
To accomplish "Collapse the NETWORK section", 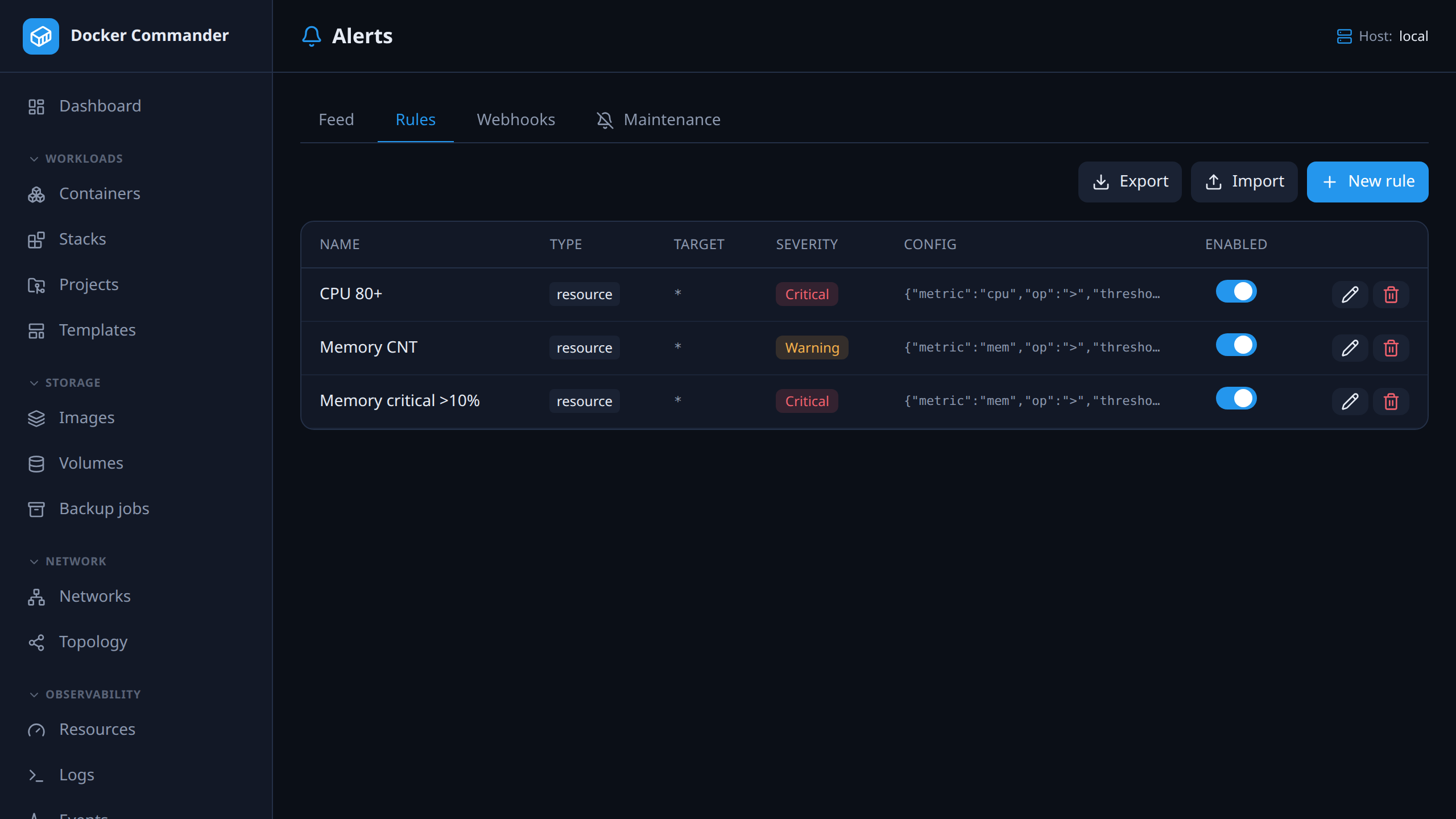I will click(x=68, y=561).
